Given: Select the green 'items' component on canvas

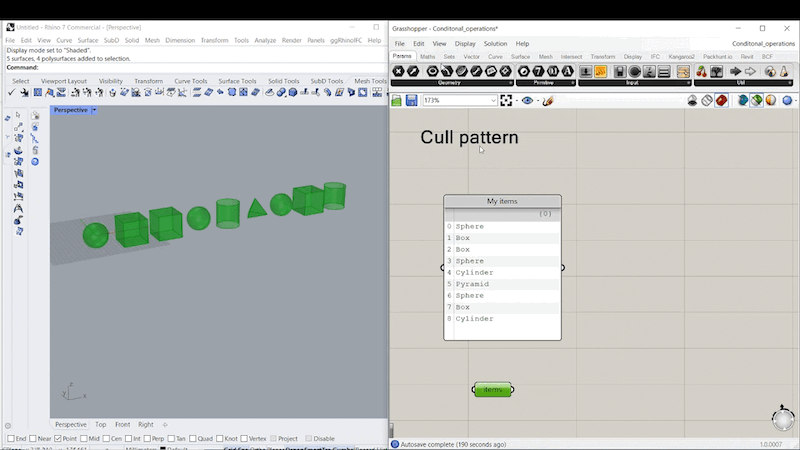Looking at the screenshot, I should [492, 390].
